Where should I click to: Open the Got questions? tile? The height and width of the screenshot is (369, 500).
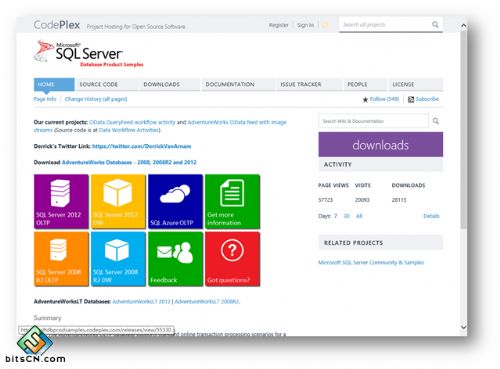coord(232,259)
